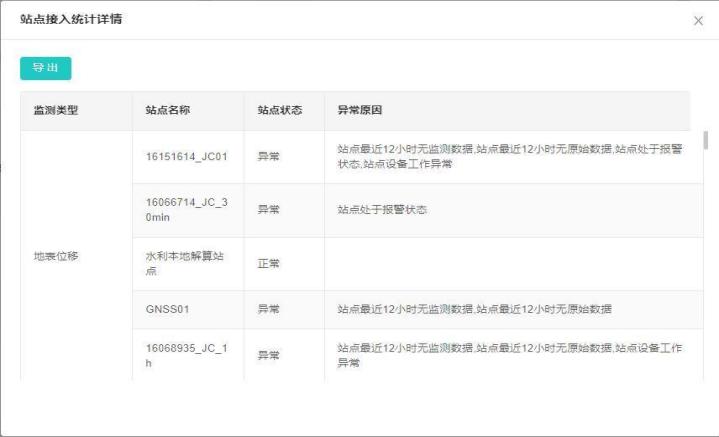Select station name 16066714_JC_30min
The image size is (719, 437).
[187, 210]
